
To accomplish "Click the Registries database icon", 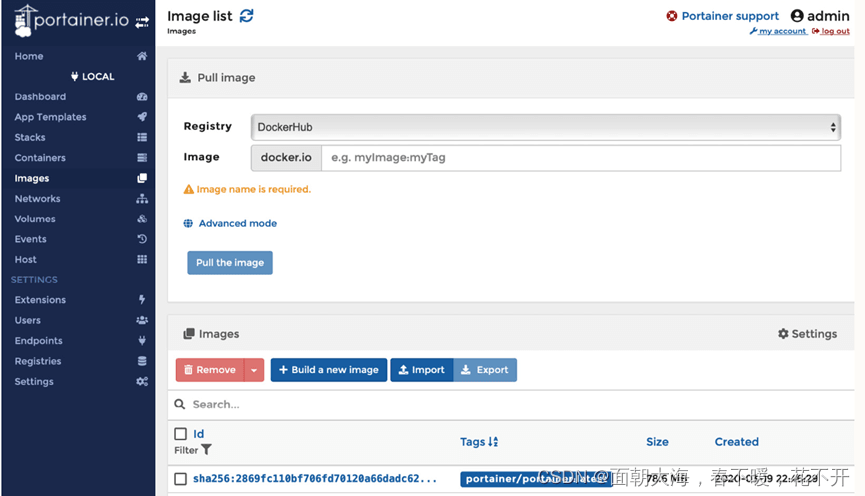I will click(x=142, y=361).
